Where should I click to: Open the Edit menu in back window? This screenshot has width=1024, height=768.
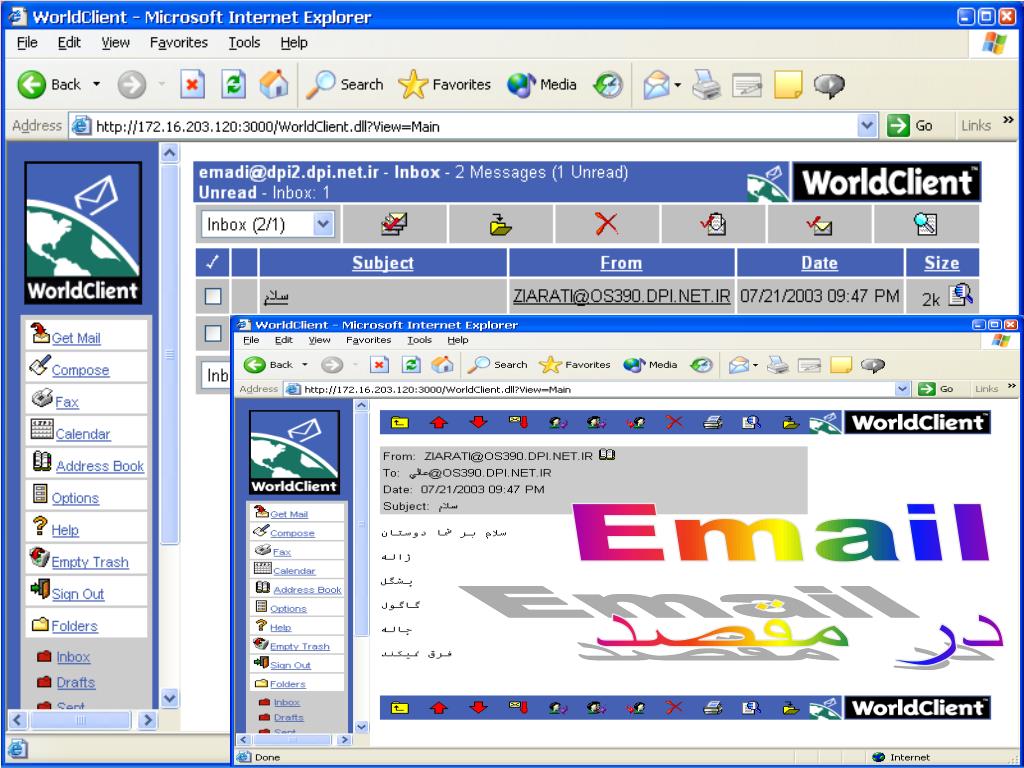click(x=69, y=42)
